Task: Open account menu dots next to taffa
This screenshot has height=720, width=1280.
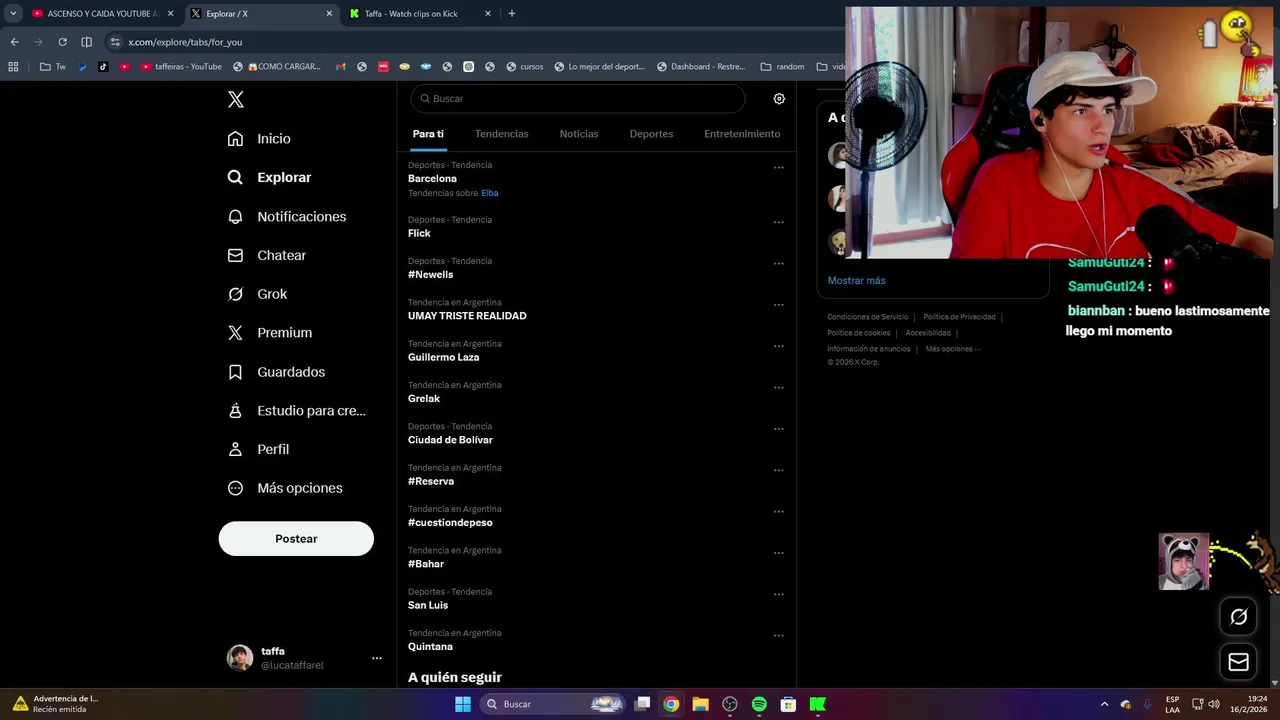Action: pyautogui.click(x=377, y=658)
